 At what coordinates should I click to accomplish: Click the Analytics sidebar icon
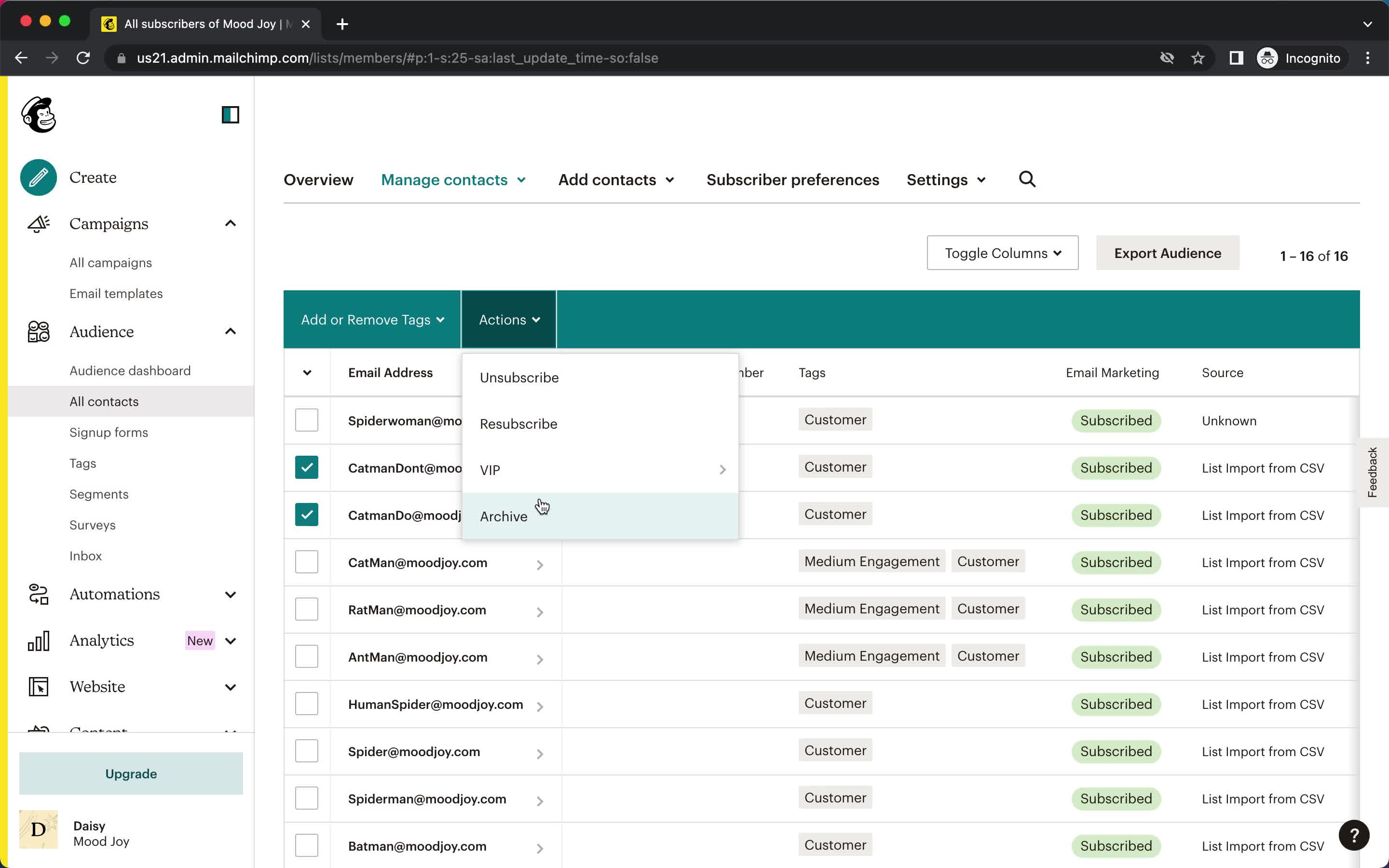38,640
